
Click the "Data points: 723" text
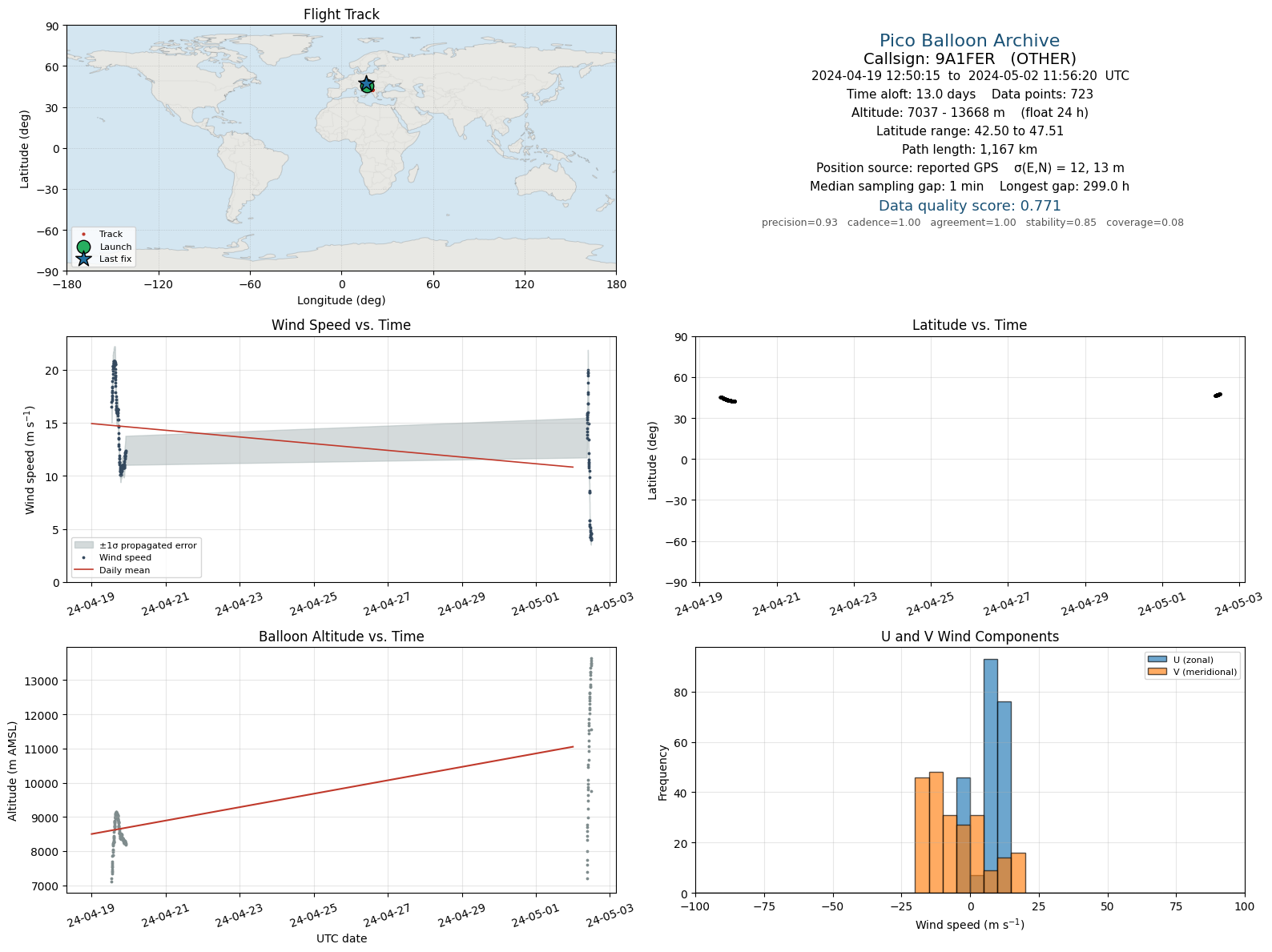1042,94
